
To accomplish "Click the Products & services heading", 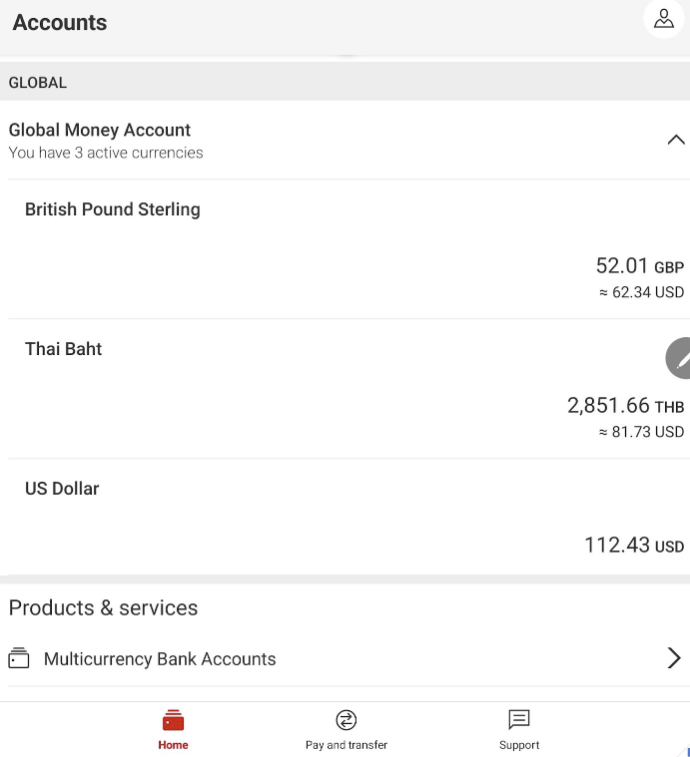I will (x=104, y=608).
